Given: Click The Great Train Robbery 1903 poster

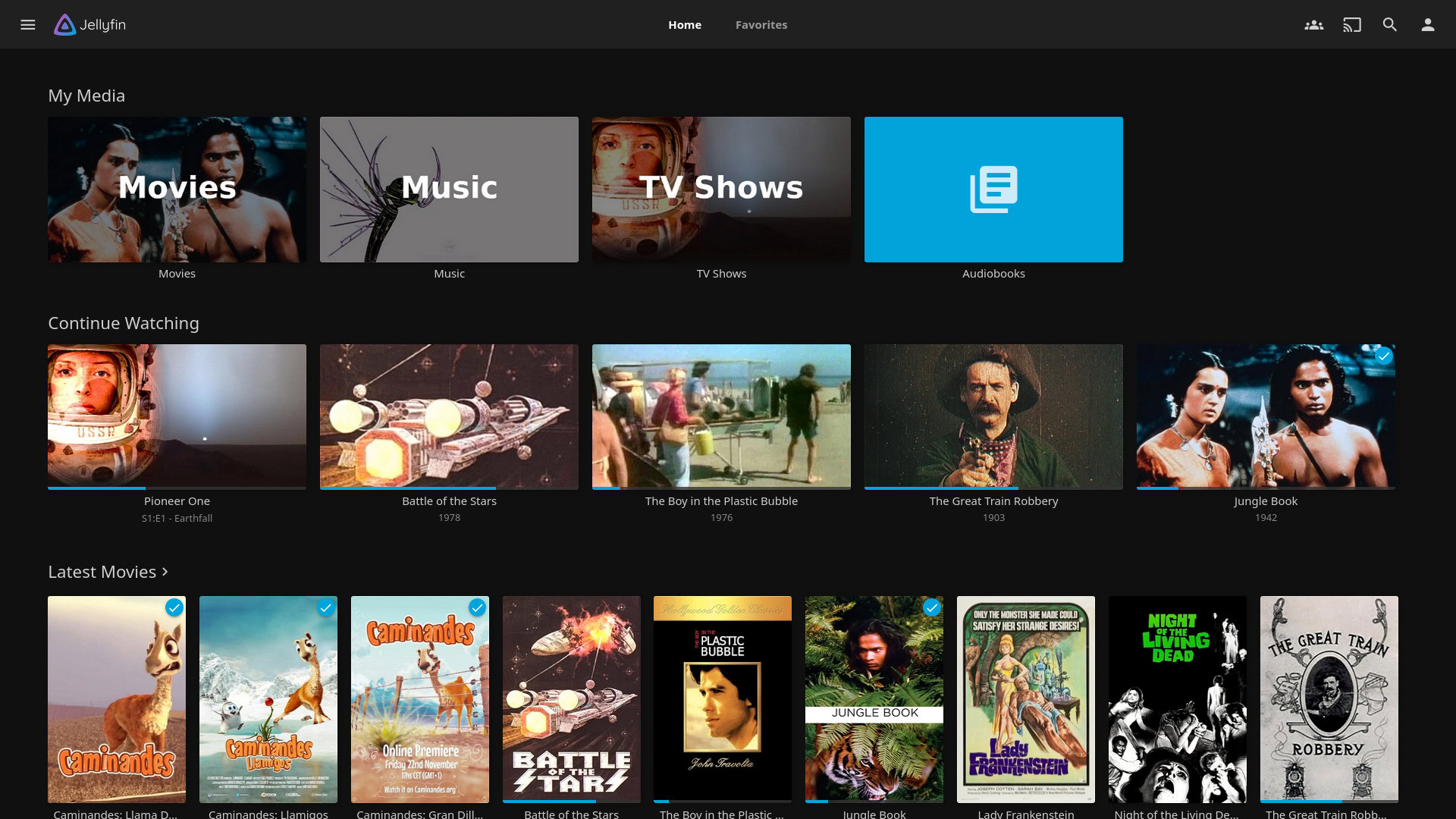Looking at the screenshot, I should click(x=994, y=416).
